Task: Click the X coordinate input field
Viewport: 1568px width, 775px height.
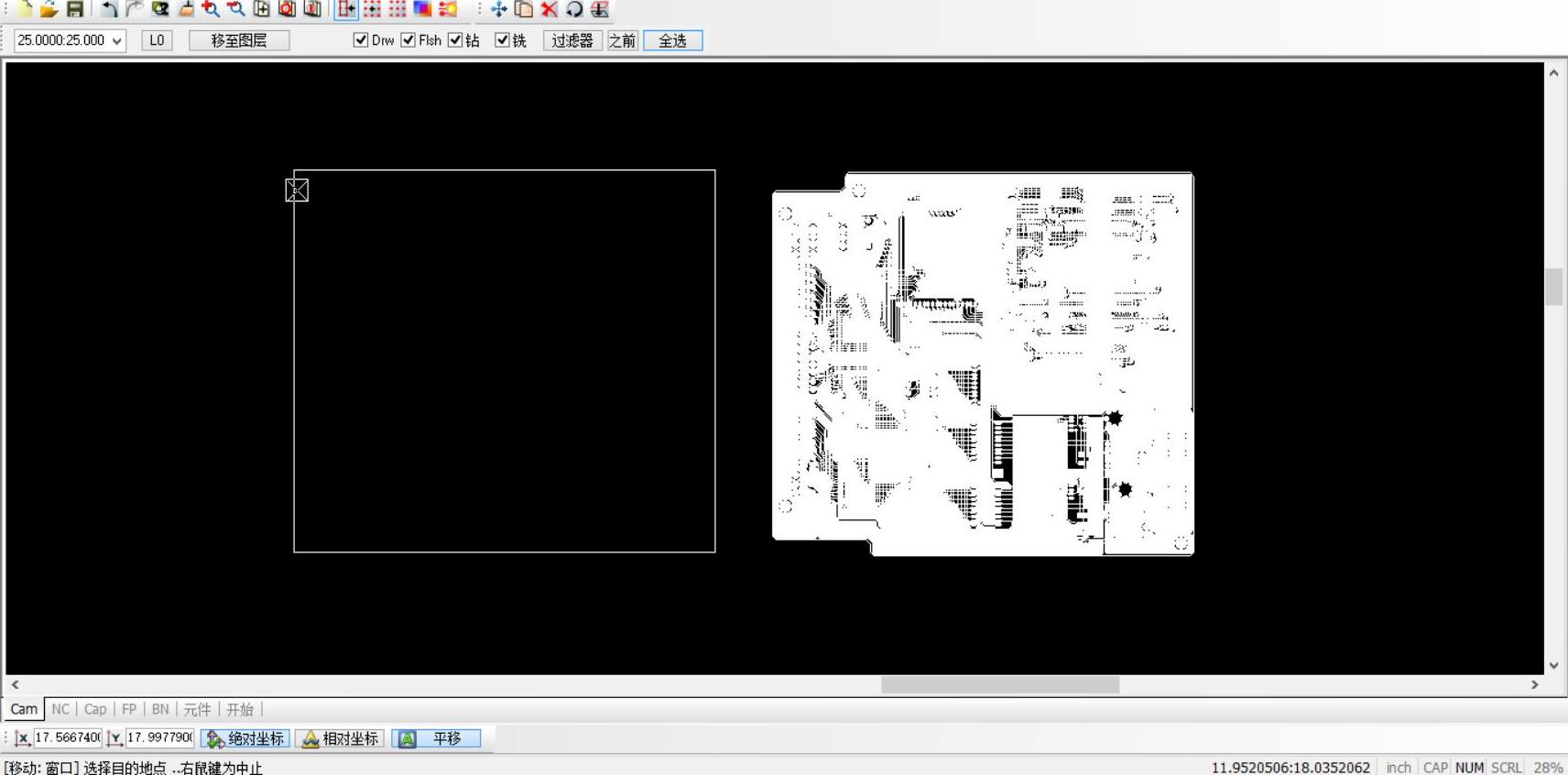Action: click(67, 737)
